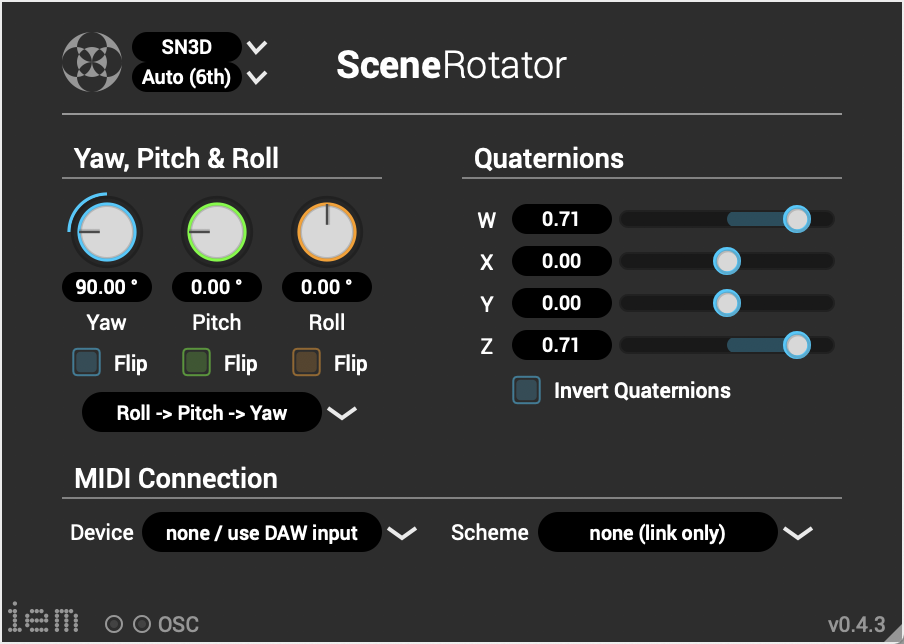904x644 pixels.
Task: Click the quaternion W slider handle
Action: [796, 219]
